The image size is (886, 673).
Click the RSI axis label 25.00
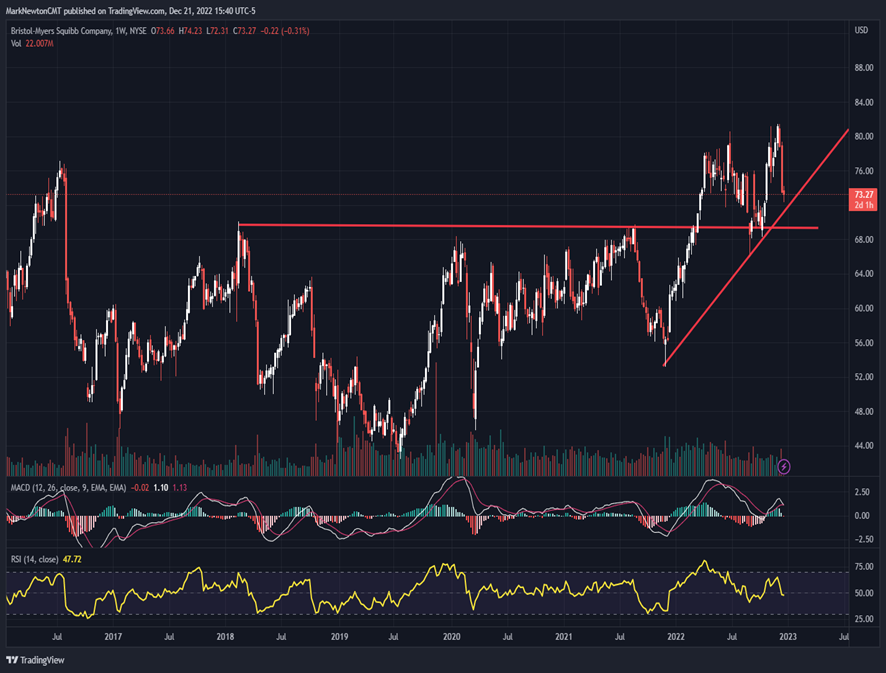tap(862, 619)
